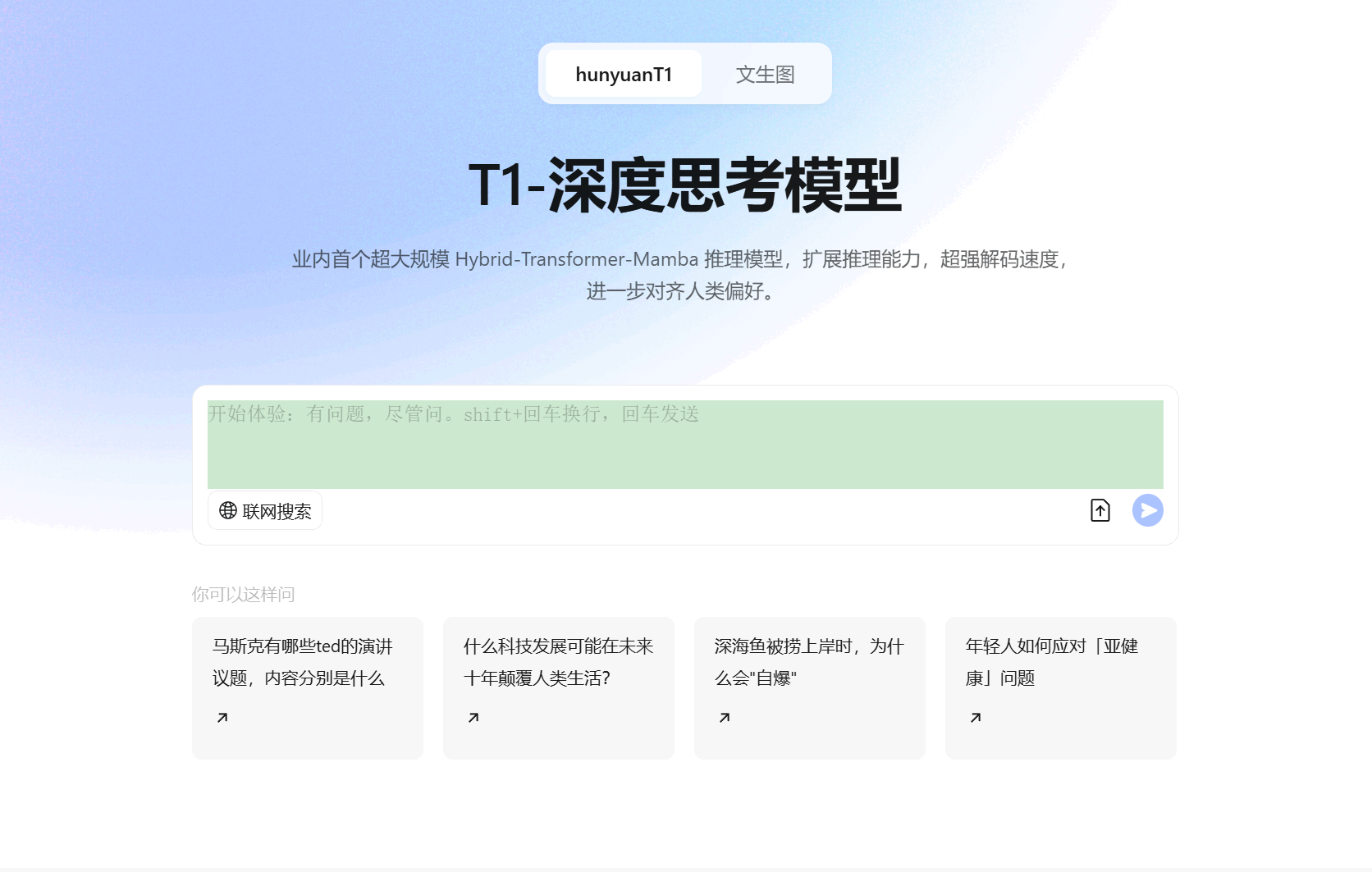Click the blue send arrow button
This screenshot has height=872, width=1372.
[1147, 510]
